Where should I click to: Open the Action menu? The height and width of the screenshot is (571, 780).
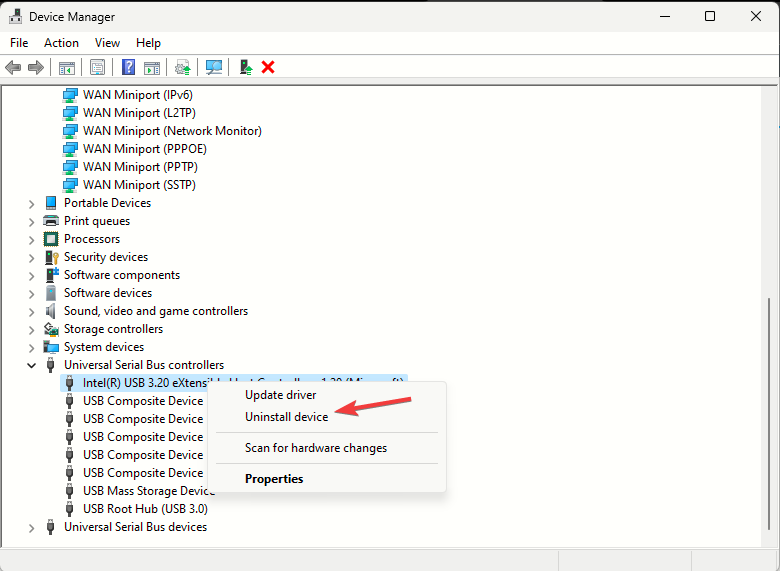[x=61, y=43]
